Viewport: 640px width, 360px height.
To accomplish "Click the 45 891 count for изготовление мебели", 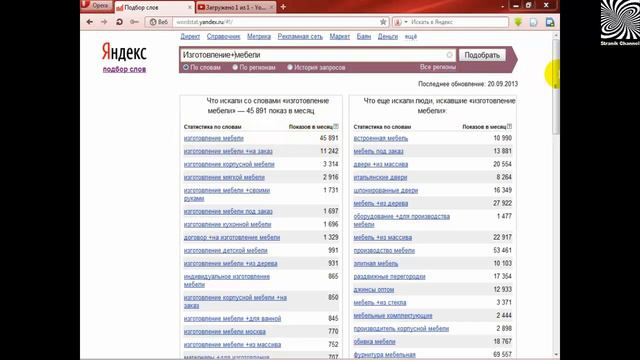I will pyautogui.click(x=329, y=138).
